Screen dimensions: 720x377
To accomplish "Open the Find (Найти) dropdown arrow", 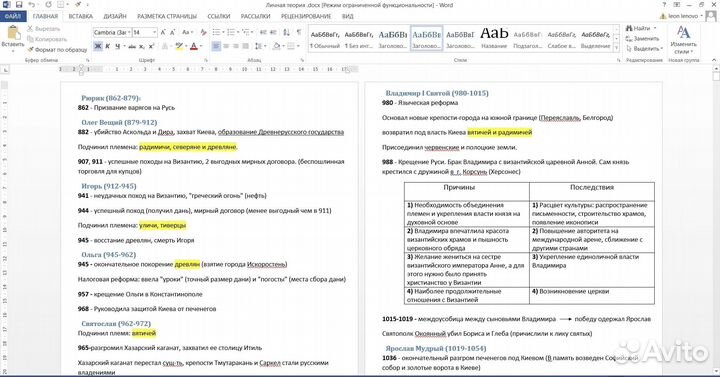I will (655, 28).
